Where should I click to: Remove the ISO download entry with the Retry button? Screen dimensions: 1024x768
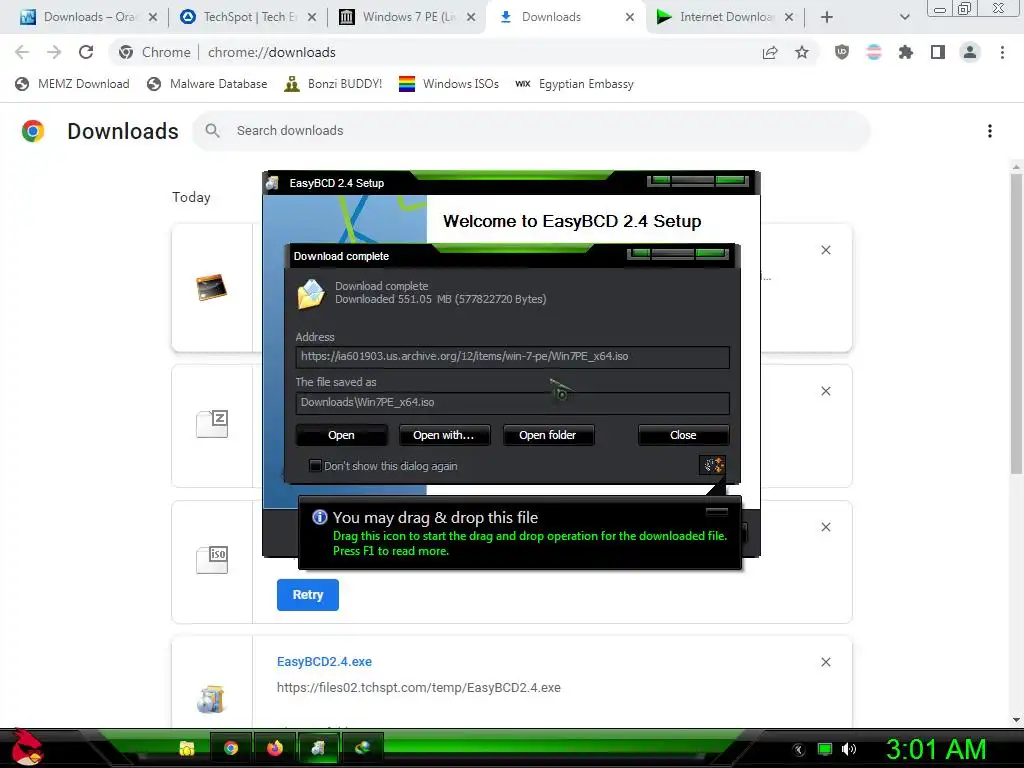click(825, 527)
